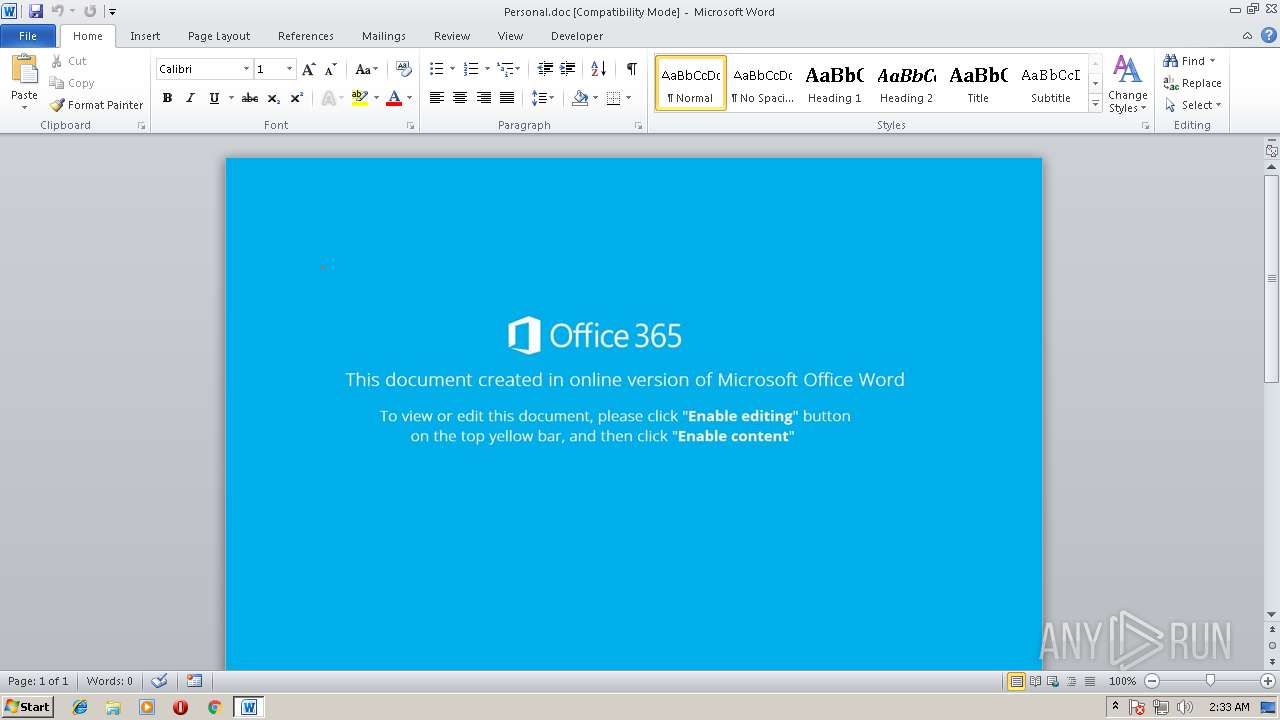Apply superscript formatting
Screen dimensions: 1280x720
[297, 98]
